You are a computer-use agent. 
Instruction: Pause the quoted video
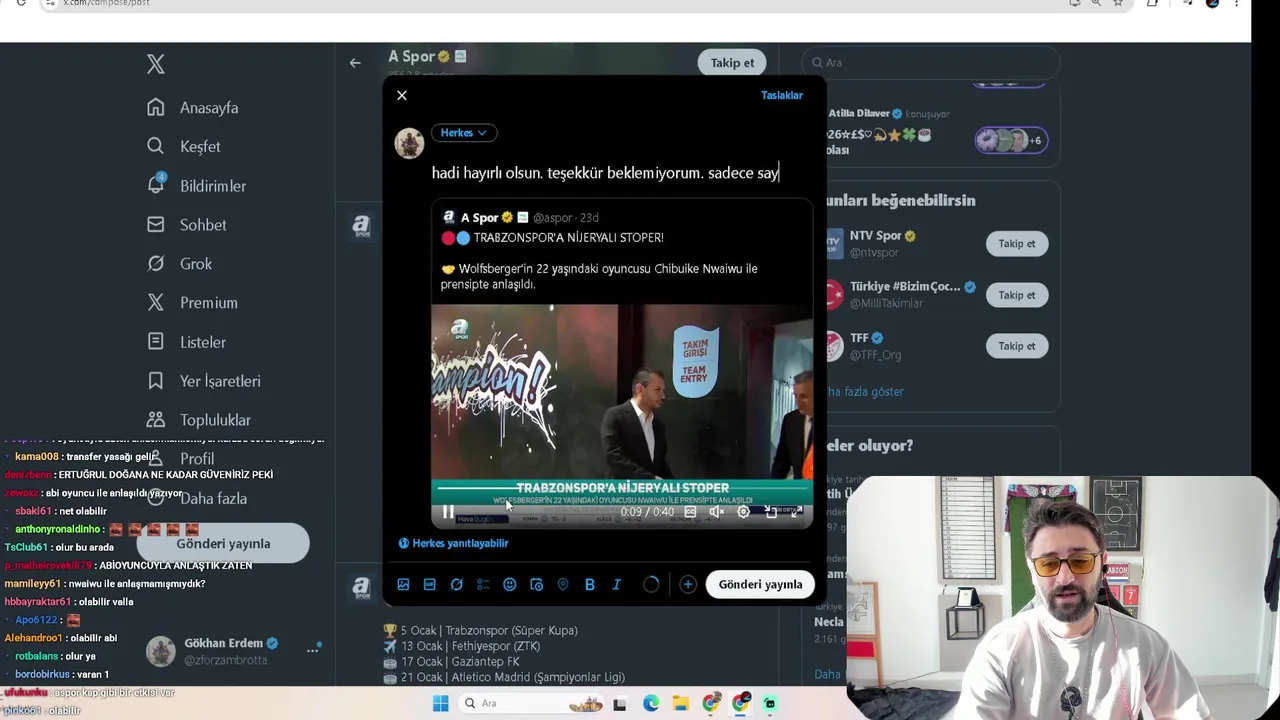(x=448, y=511)
